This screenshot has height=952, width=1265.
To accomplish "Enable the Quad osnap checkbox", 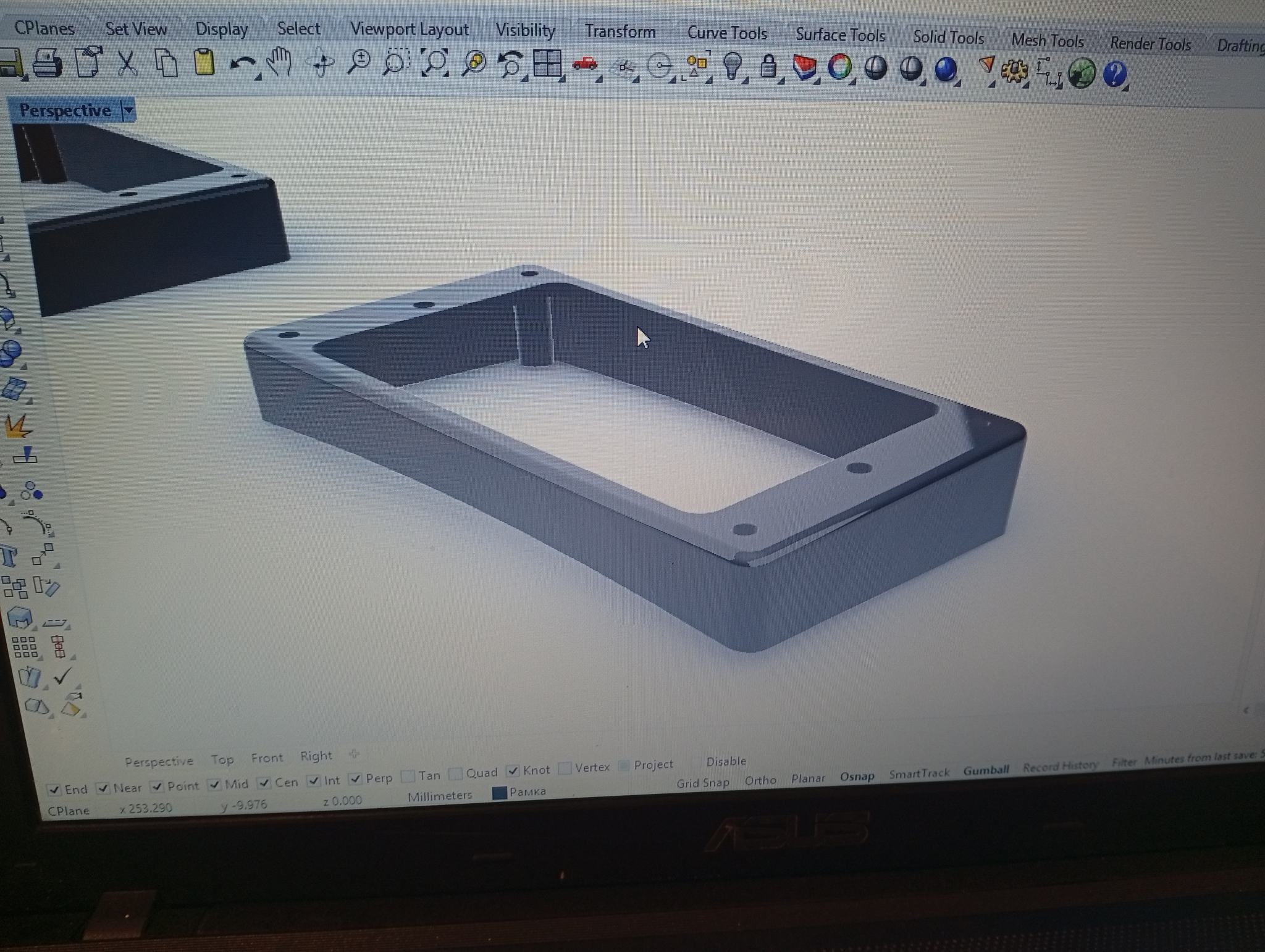I will 456,774.
